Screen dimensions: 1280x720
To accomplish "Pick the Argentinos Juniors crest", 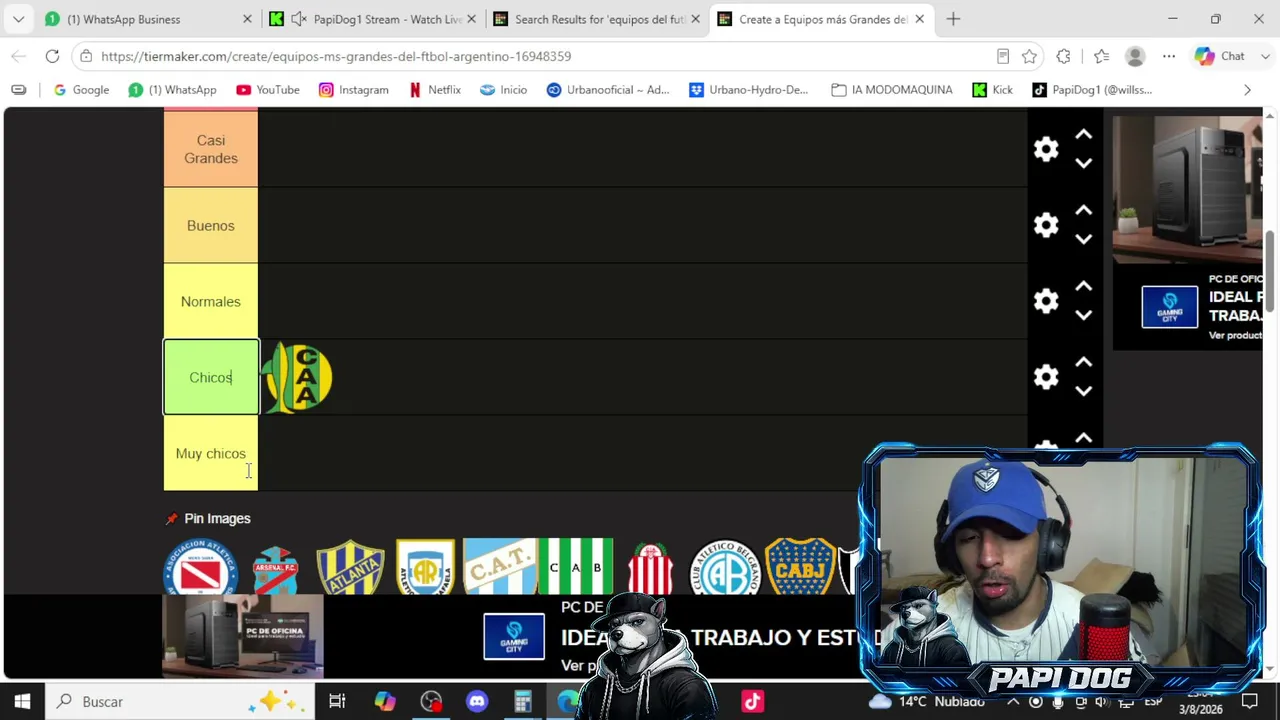I will pyautogui.click(x=201, y=567).
